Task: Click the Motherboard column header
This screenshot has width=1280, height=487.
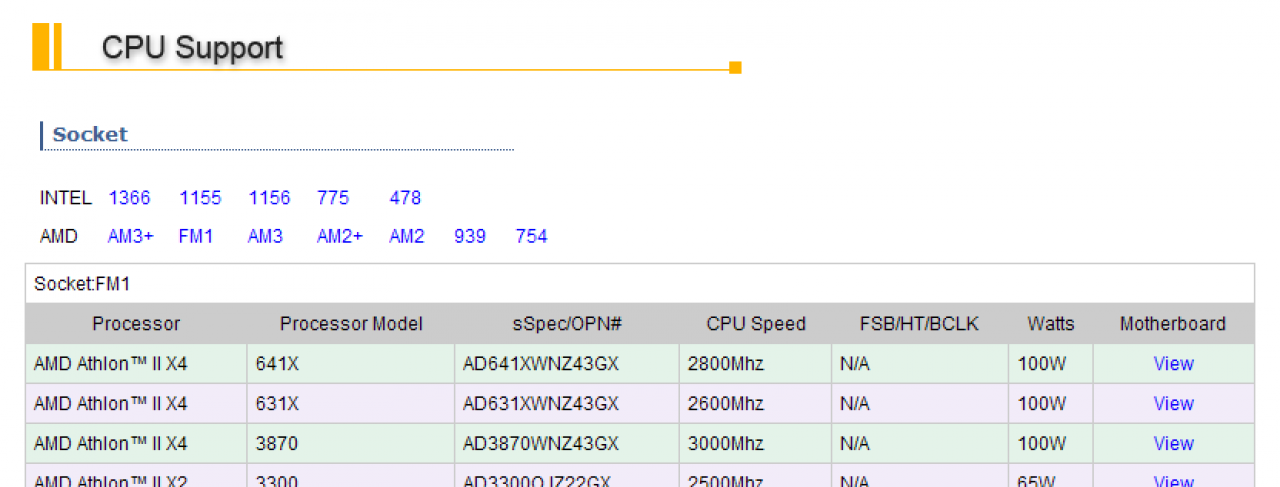Action: pyautogui.click(x=1173, y=324)
